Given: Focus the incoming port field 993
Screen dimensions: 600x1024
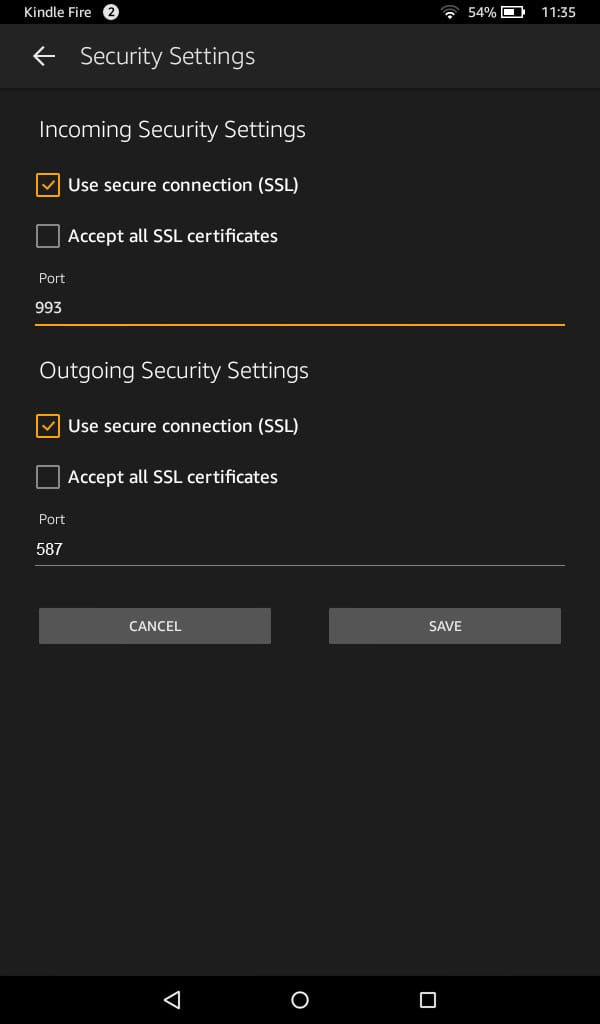Looking at the screenshot, I should point(300,308).
